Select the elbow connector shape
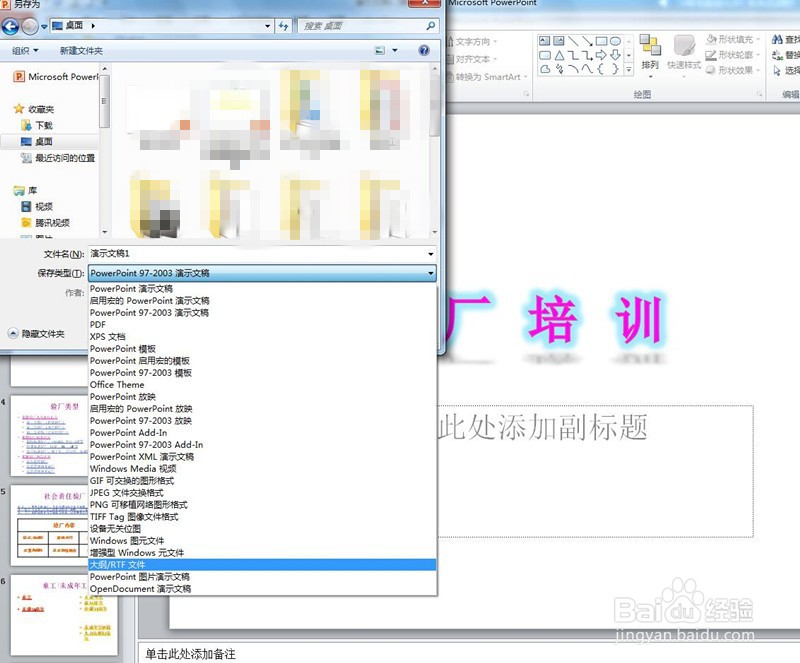The height and width of the screenshot is (663, 800). 573,55
